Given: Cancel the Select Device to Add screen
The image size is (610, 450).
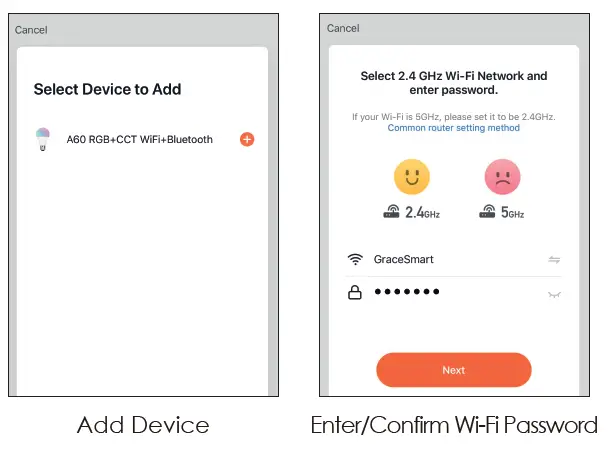Looking at the screenshot, I should coord(31,30).
